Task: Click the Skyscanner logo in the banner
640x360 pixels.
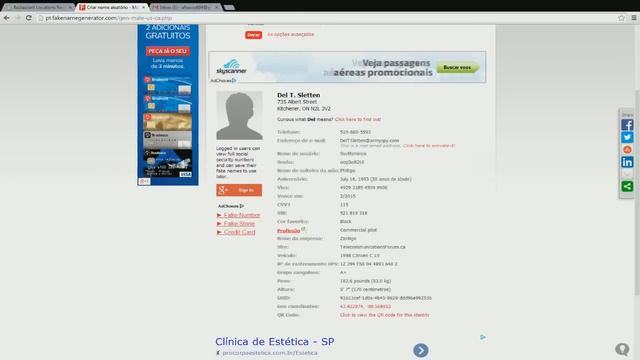Action: pos(231,67)
